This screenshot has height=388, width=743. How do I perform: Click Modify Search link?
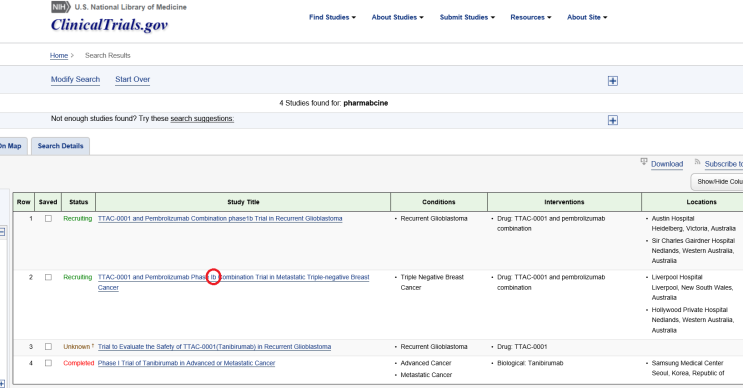(75, 79)
